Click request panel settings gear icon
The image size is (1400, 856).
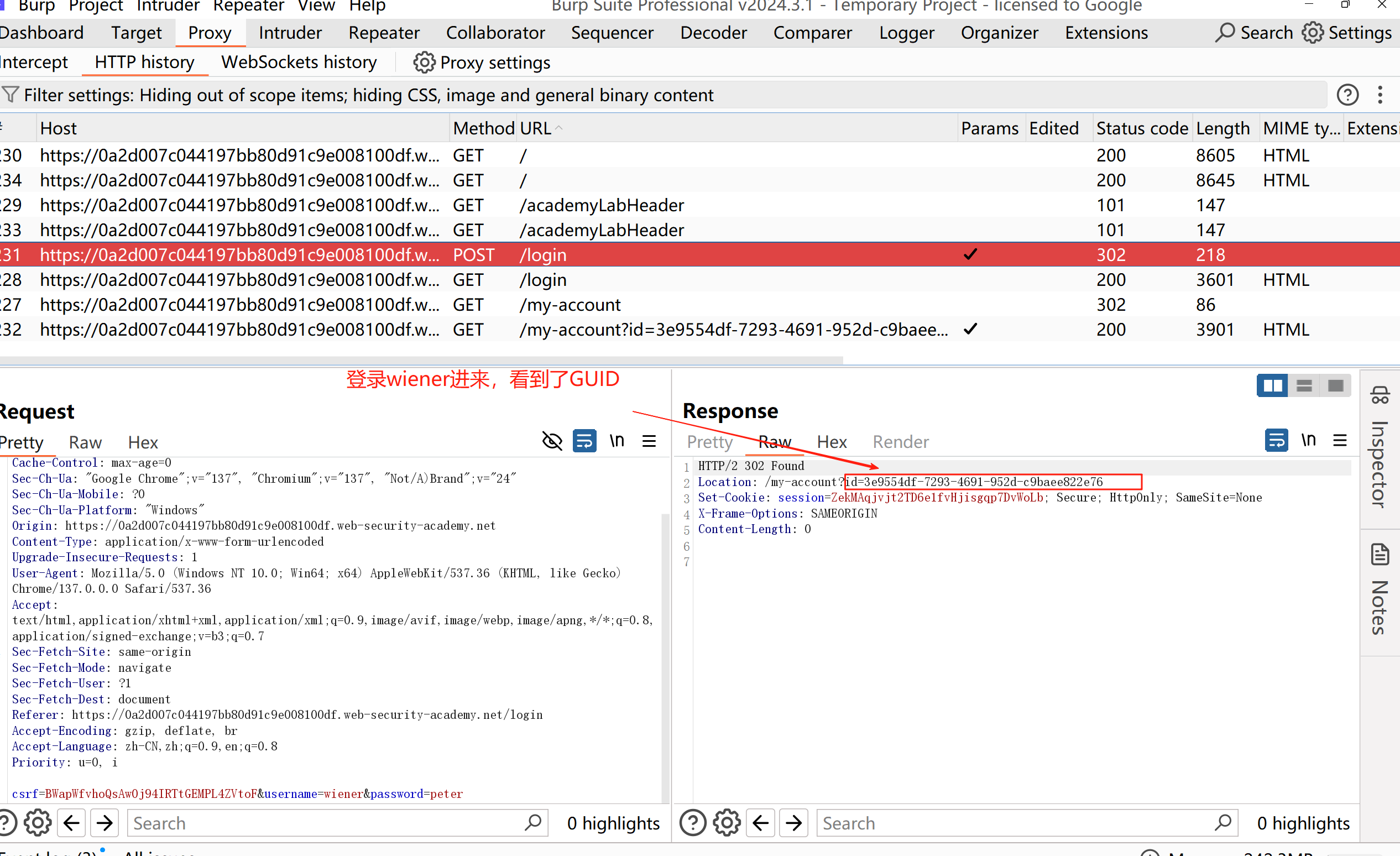(38, 822)
